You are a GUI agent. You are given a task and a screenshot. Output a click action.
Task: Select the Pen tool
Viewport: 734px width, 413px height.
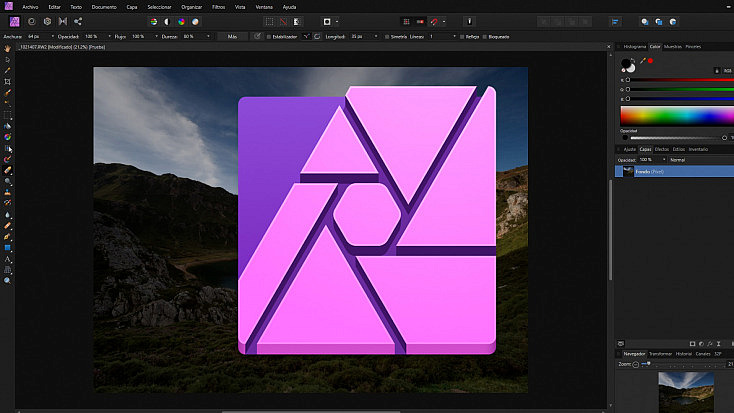7,237
